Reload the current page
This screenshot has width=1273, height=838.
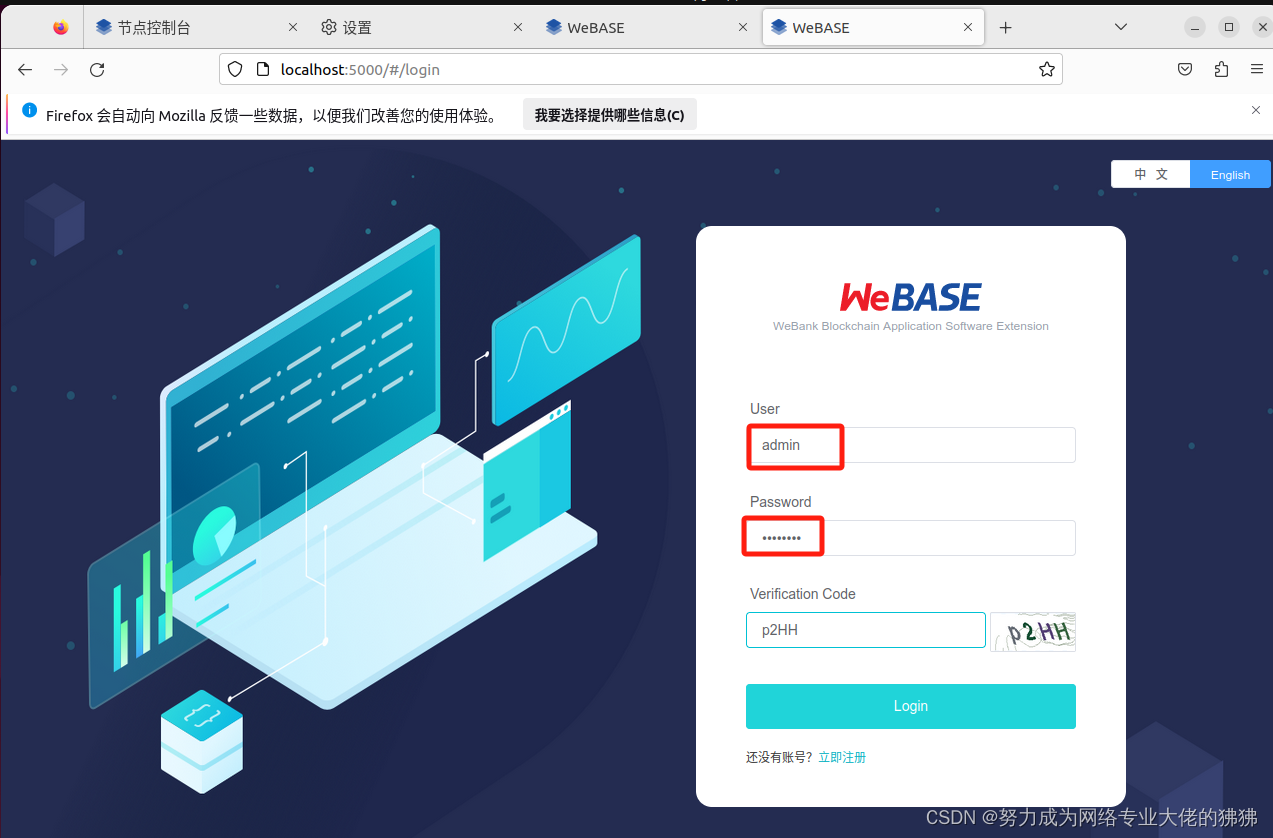click(96, 69)
